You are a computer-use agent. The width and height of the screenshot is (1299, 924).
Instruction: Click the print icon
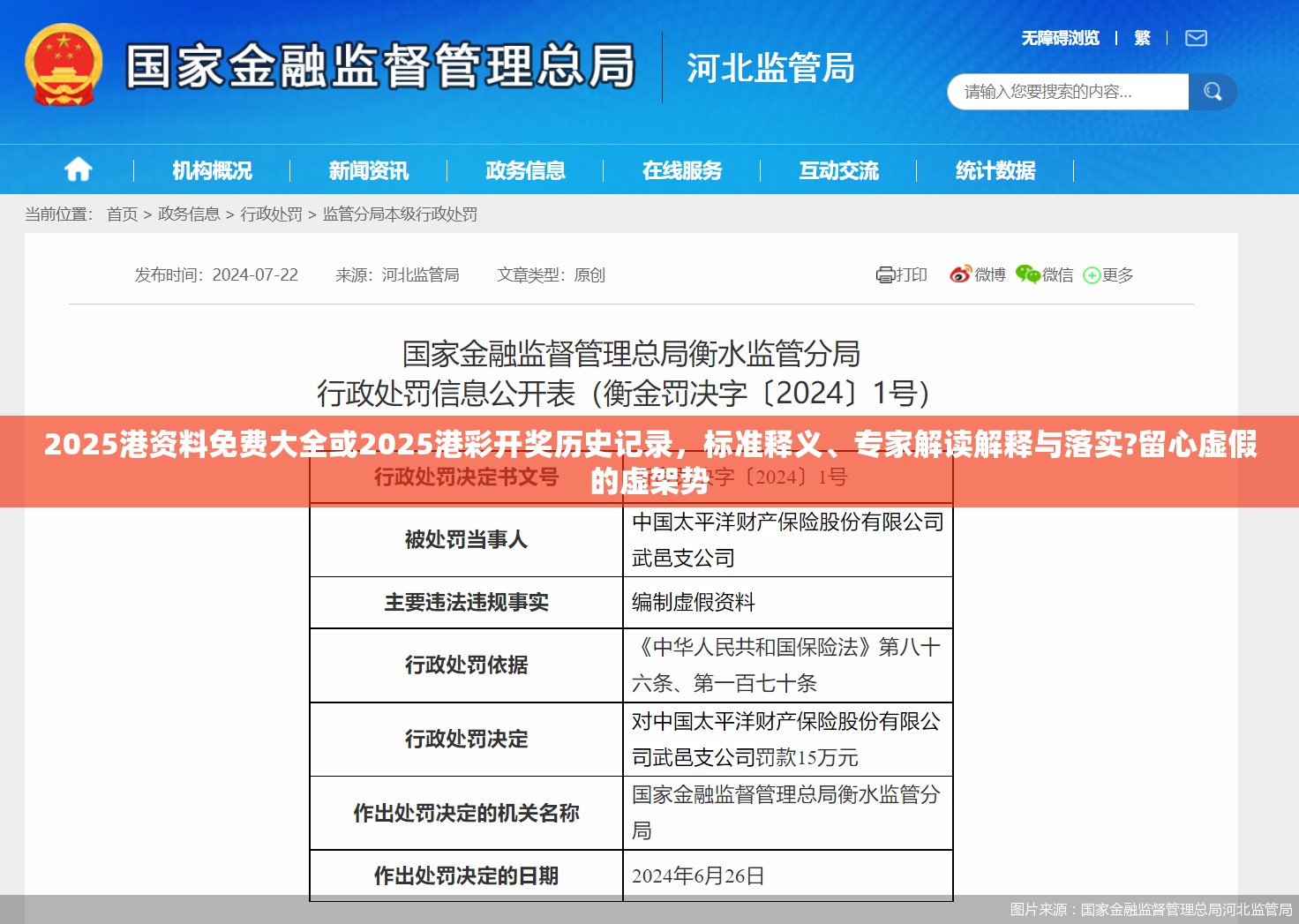884,275
